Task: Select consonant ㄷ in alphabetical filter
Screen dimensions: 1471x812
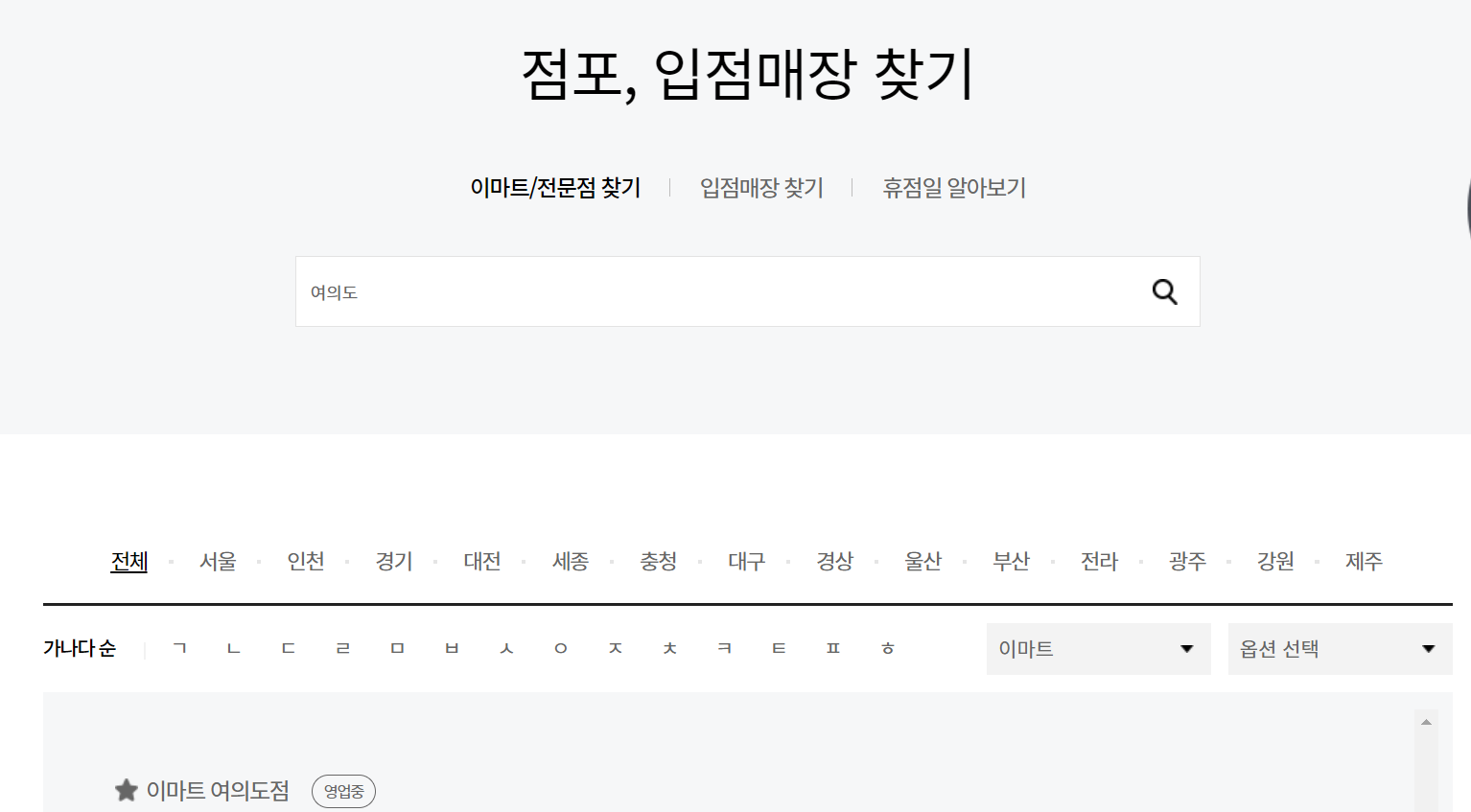Action: tap(289, 648)
